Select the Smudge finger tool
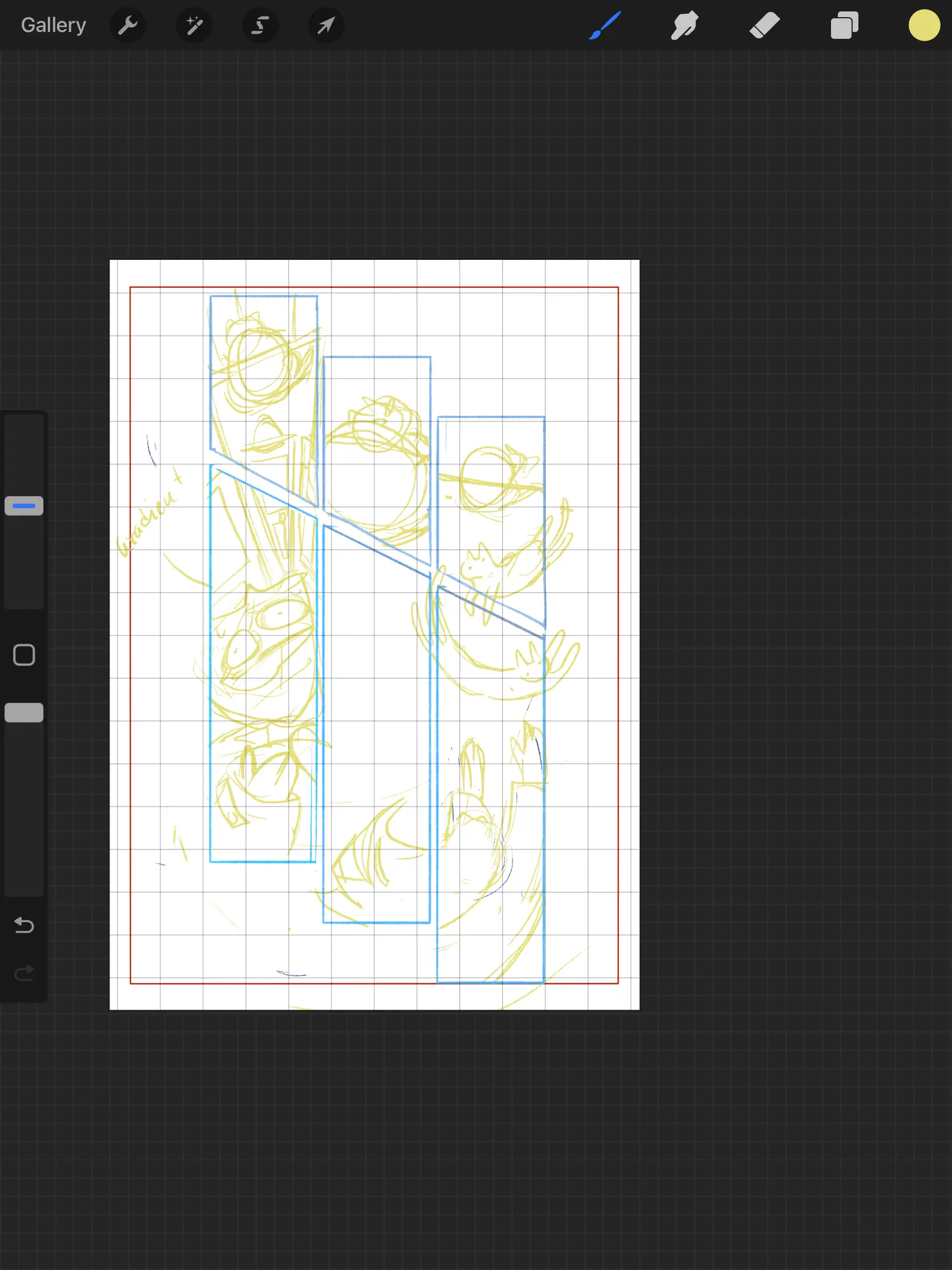952x1270 pixels. pyautogui.click(x=684, y=25)
